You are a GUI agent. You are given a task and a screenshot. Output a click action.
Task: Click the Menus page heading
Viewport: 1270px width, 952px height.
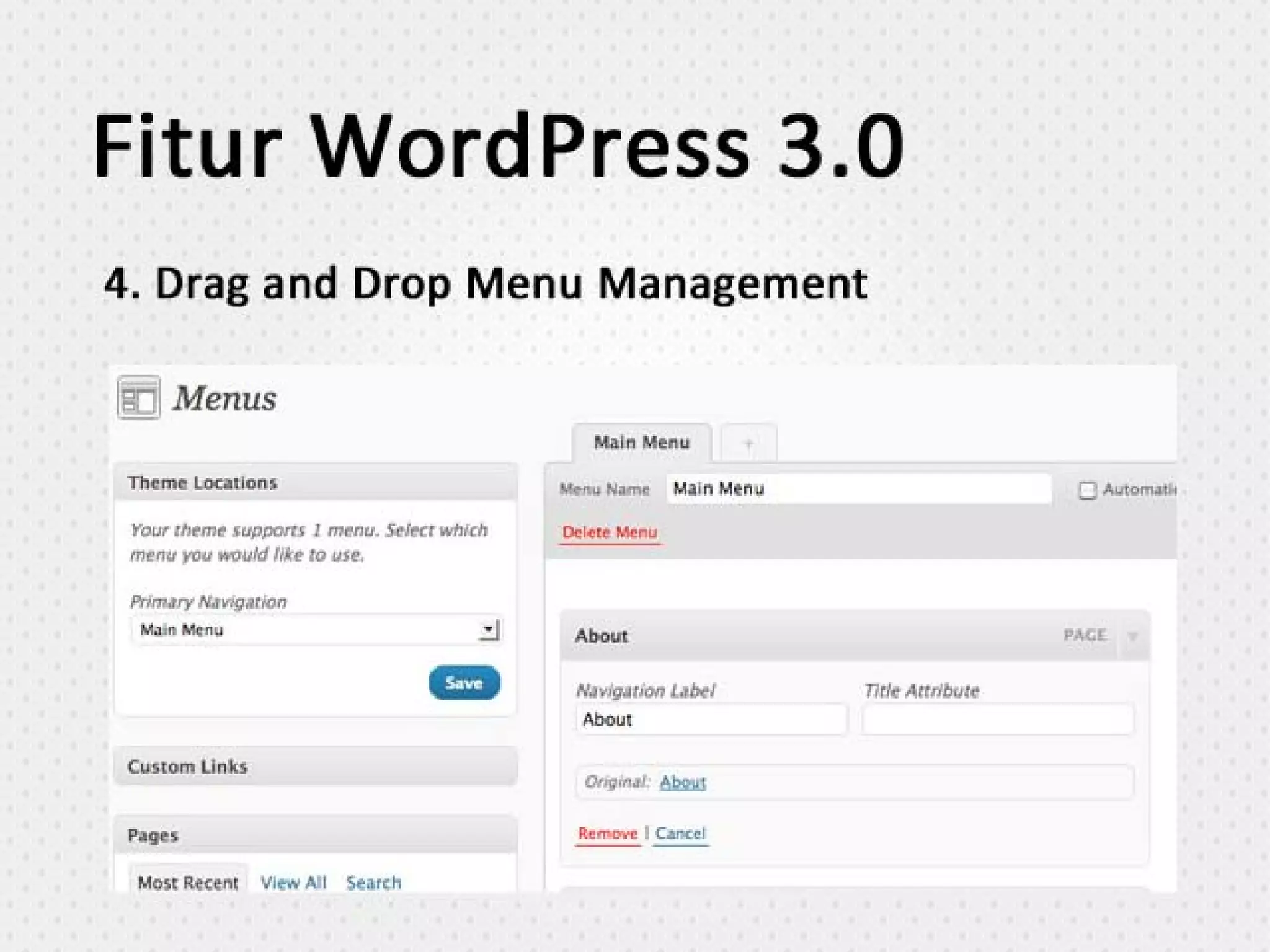(224, 398)
